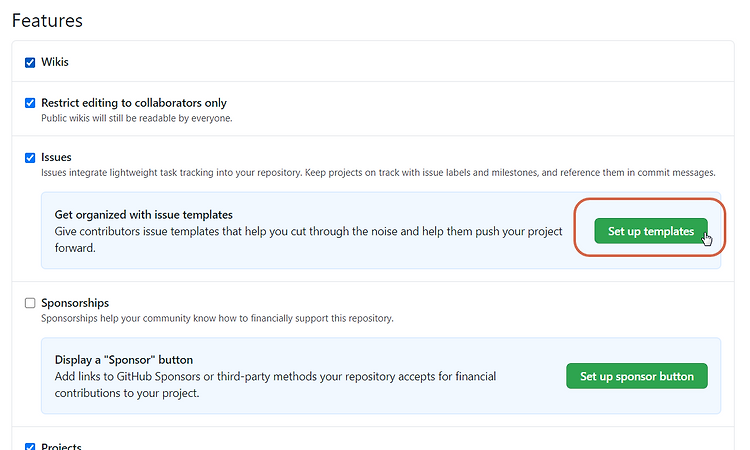
Task: Click the Restrict editing to collaborators only label
Action: pyautogui.click(x=134, y=103)
